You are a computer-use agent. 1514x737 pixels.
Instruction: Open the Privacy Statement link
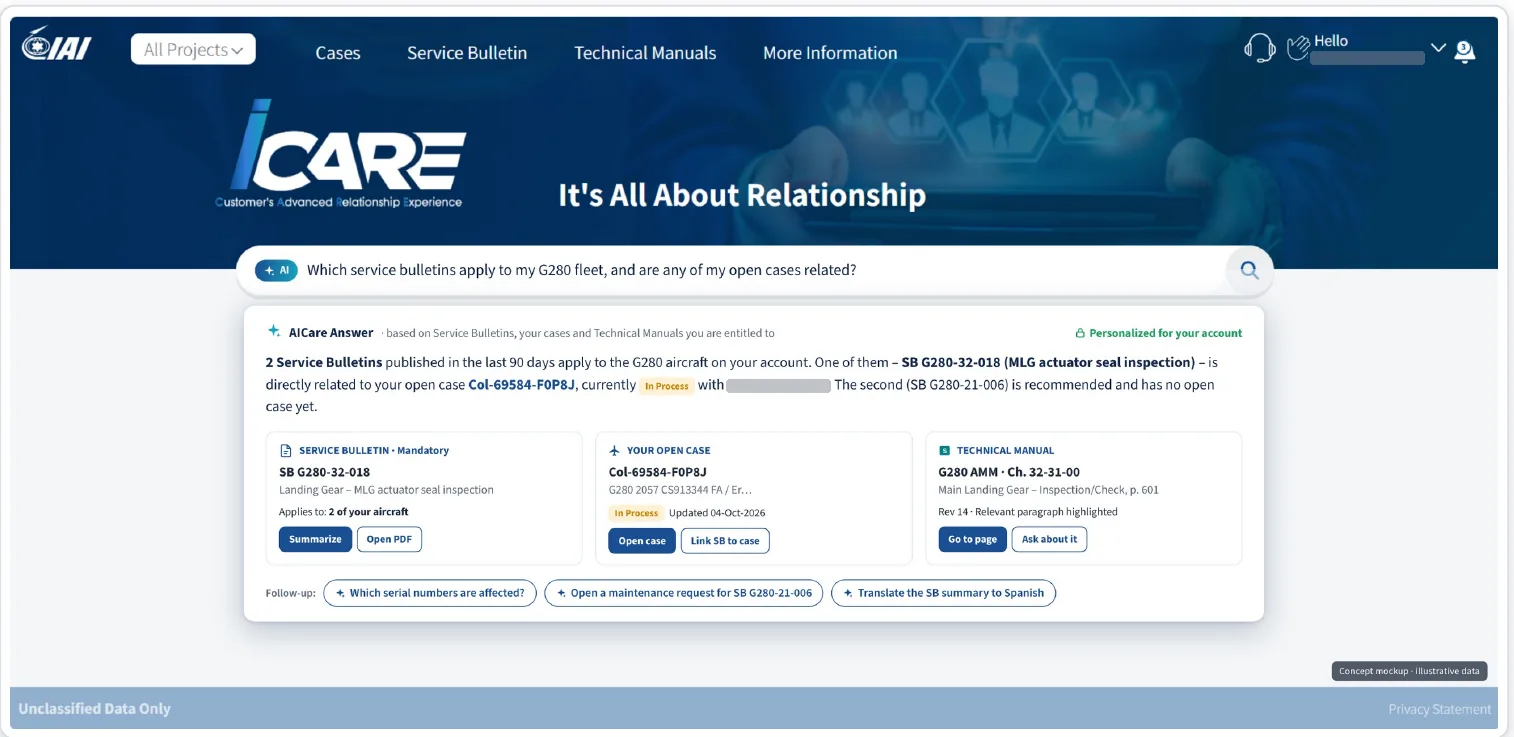click(x=1440, y=709)
